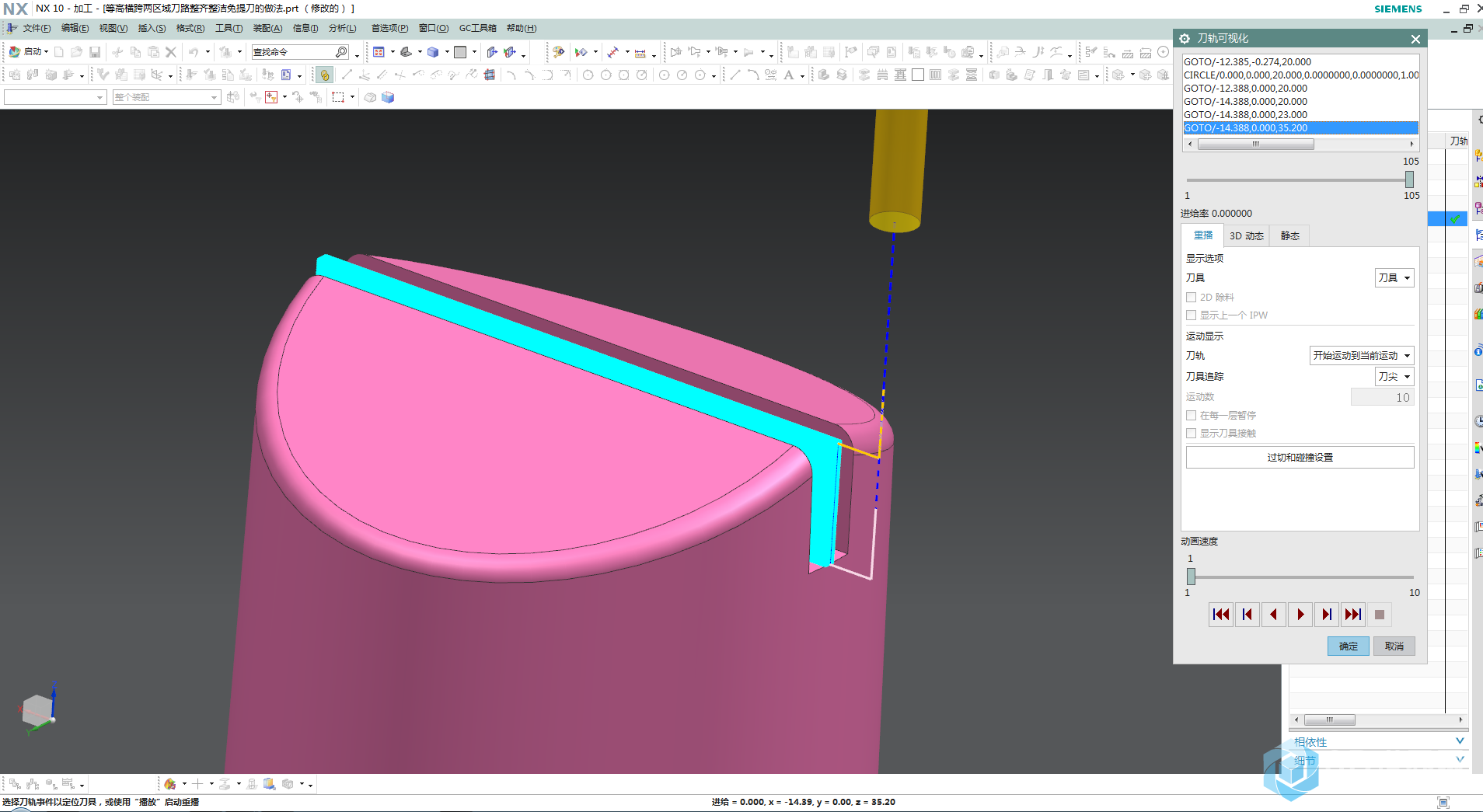Click the red-blue sketch grid icon
Screen dimensions: 1483x812
click(x=490, y=75)
